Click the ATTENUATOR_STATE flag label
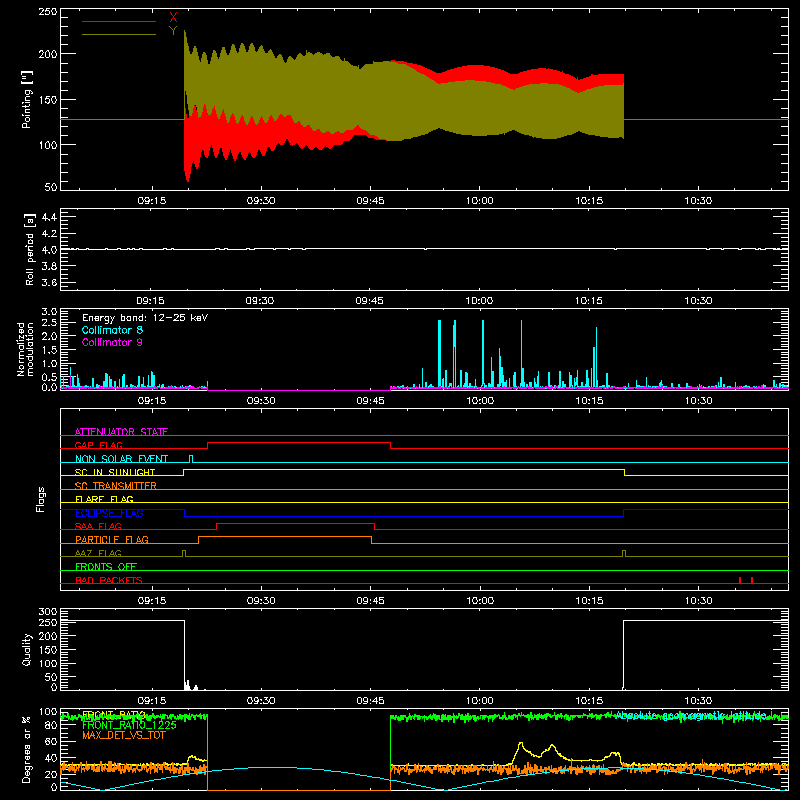Image resolution: width=800 pixels, height=800 pixels. pyautogui.click(x=121, y=432)
